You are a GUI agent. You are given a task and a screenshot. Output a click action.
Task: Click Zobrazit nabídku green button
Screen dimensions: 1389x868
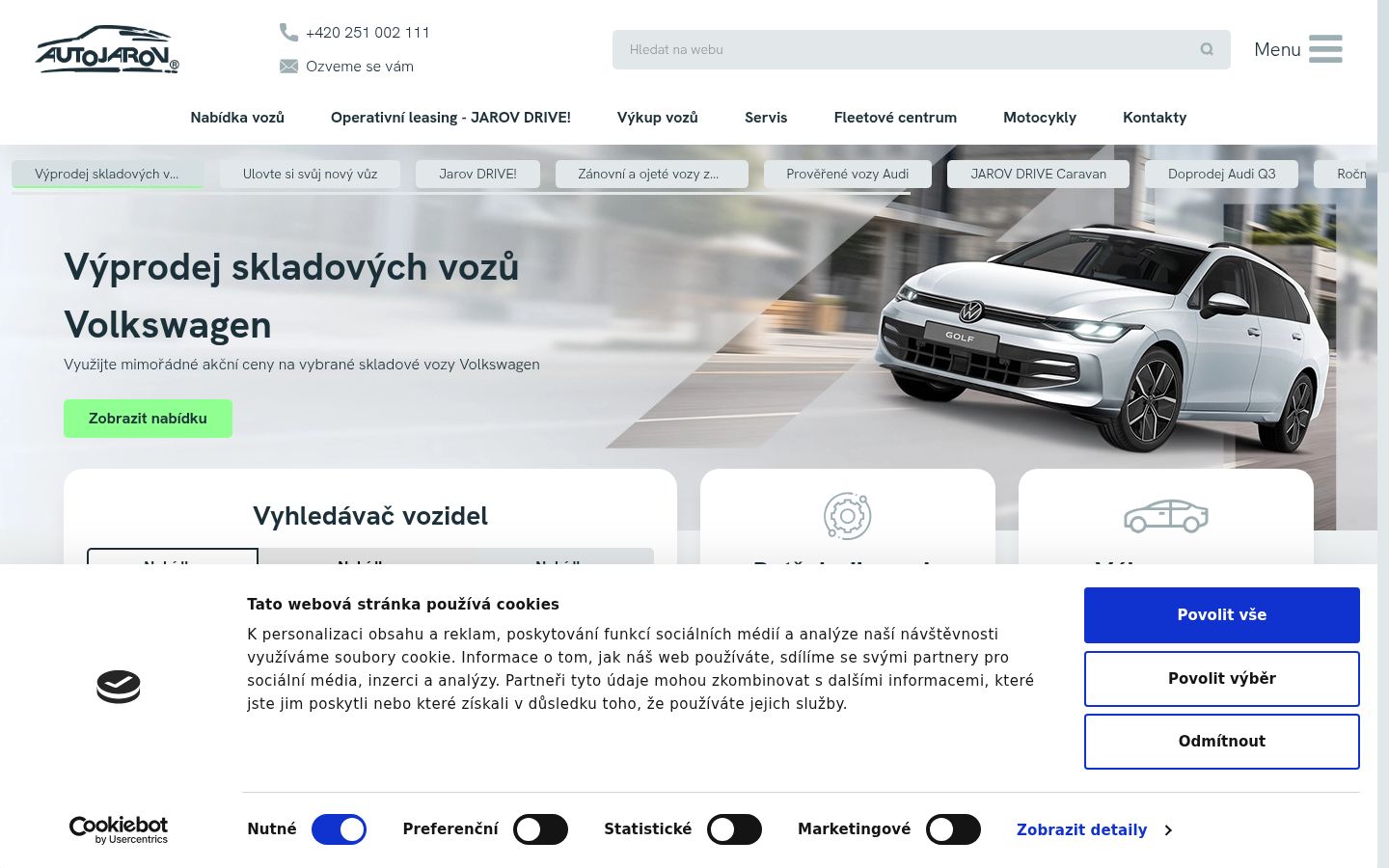(x=148, y=419)
